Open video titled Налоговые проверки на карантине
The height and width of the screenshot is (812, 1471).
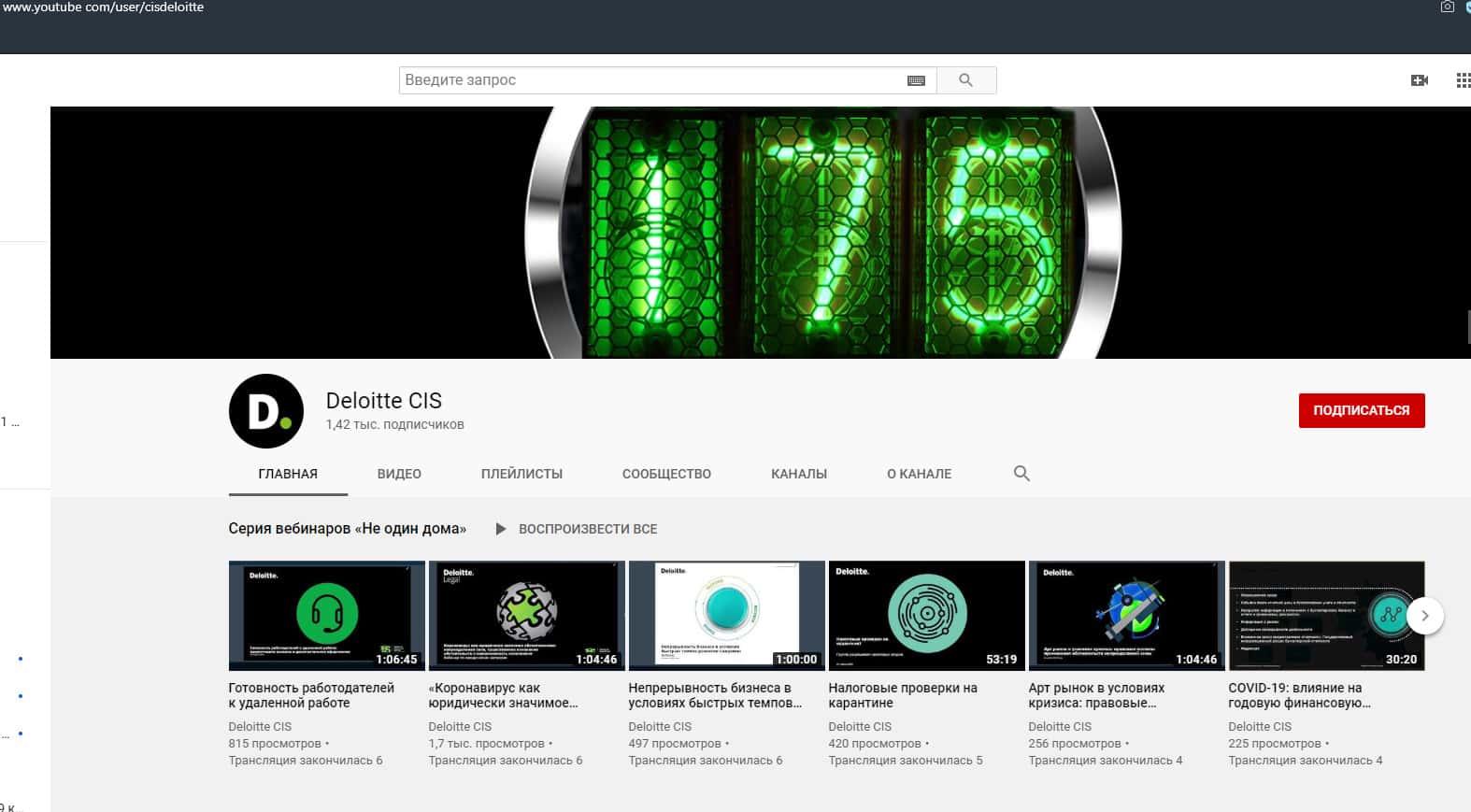(x=902, y=694)
